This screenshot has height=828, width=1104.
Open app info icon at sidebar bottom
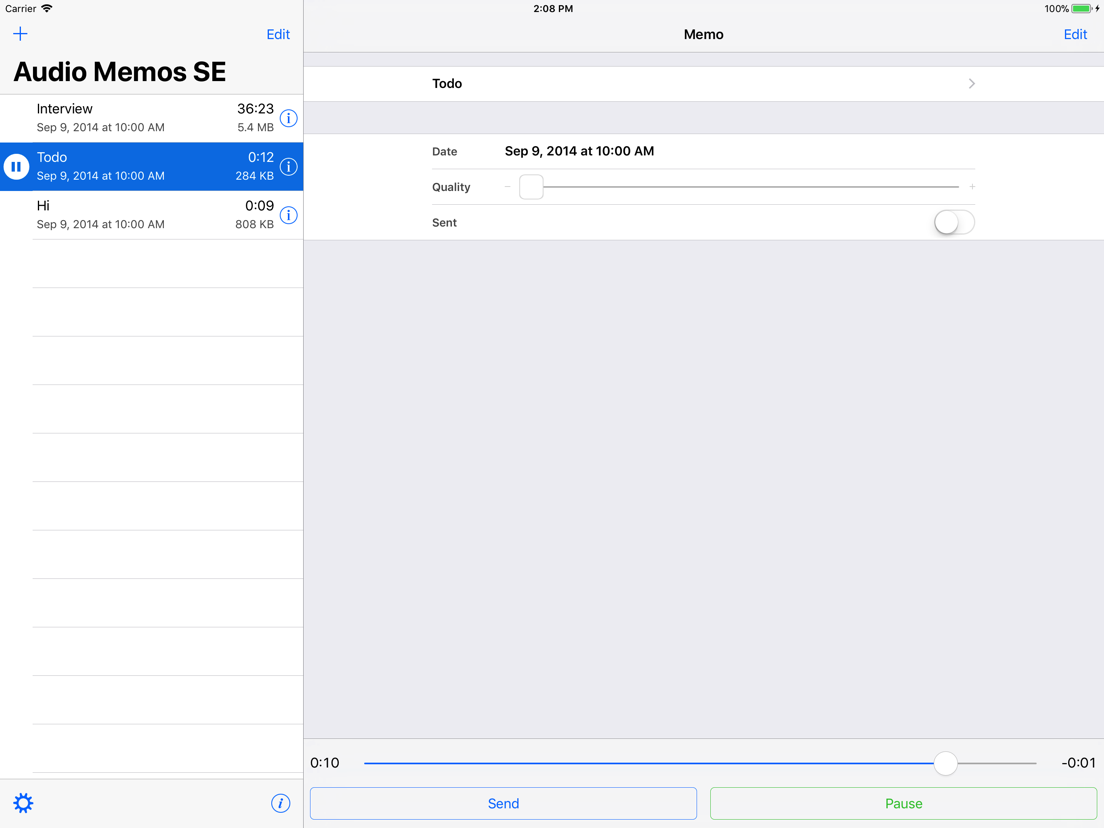280,803
